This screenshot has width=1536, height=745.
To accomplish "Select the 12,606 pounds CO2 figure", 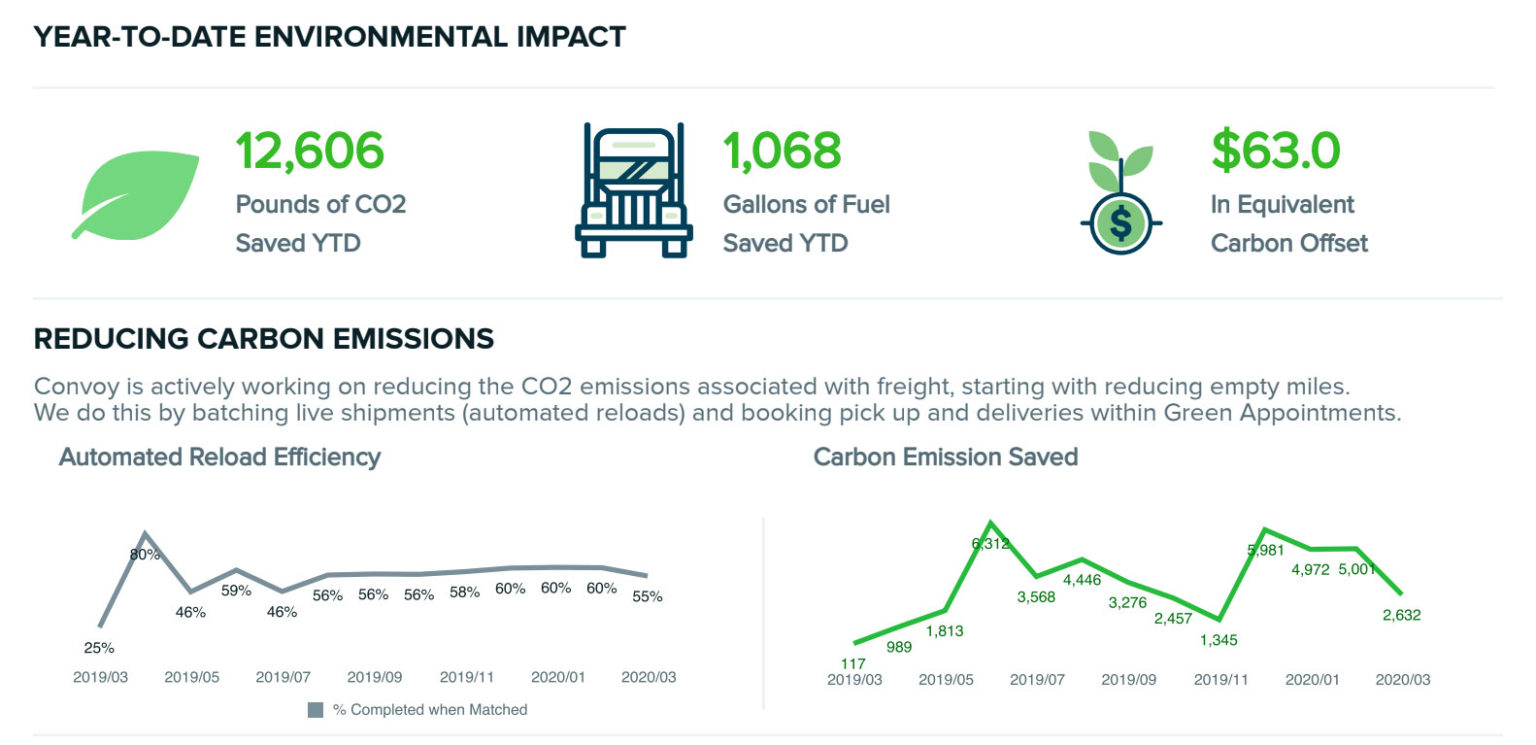I will [x=310, y=150].
